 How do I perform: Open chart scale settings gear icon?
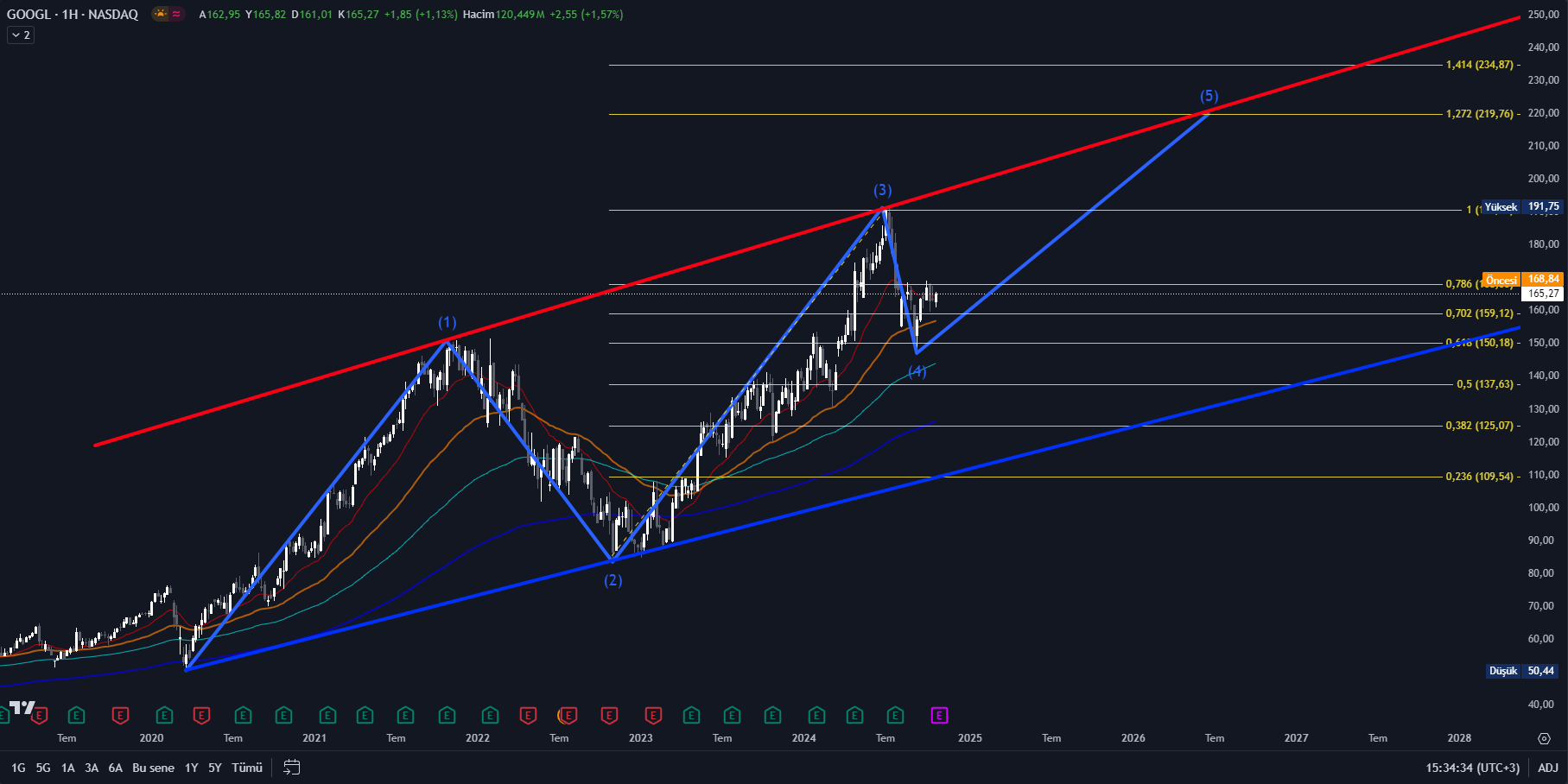point(1544,738)
